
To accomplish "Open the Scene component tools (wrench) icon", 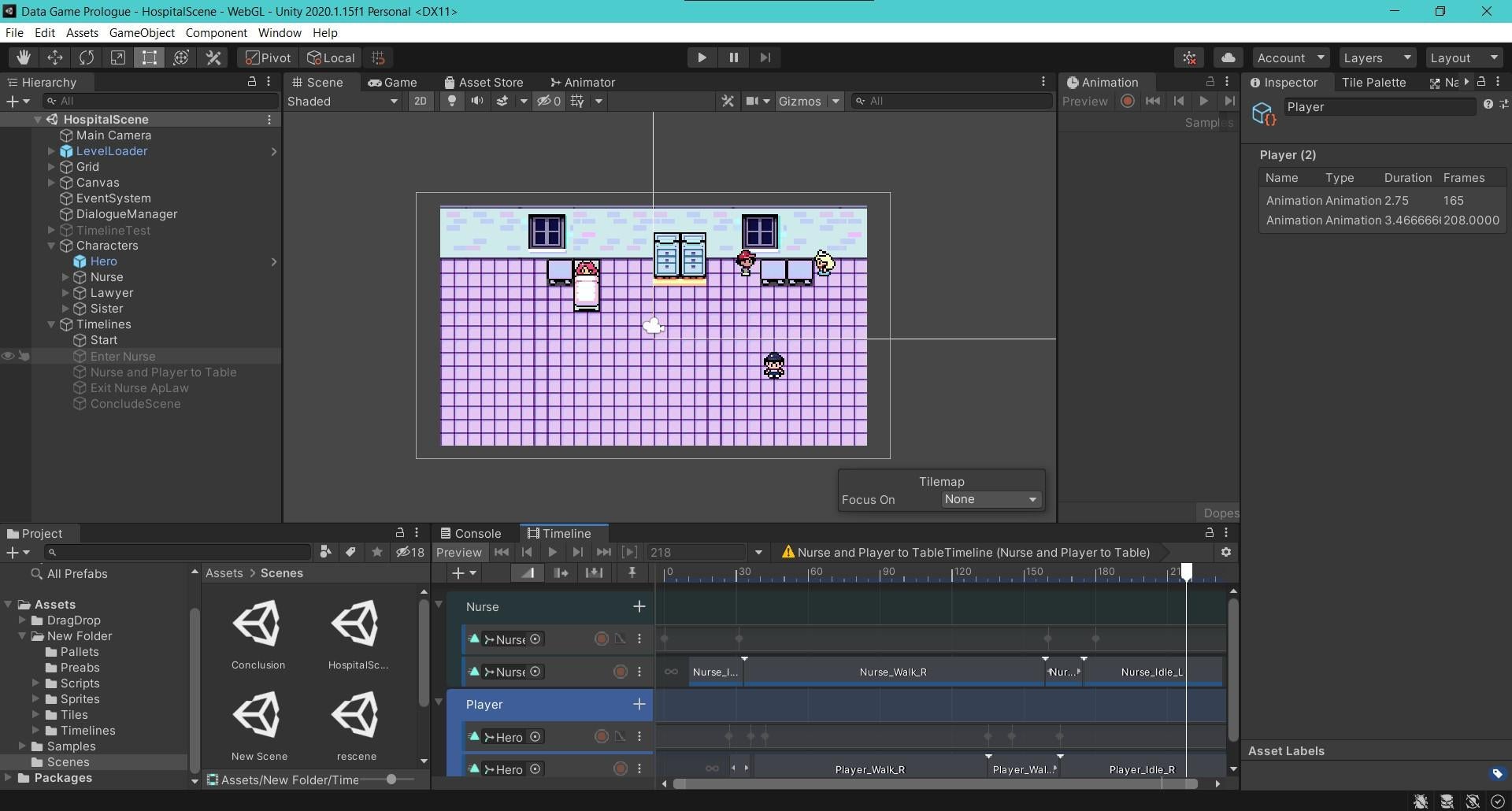I will (728, 101).
